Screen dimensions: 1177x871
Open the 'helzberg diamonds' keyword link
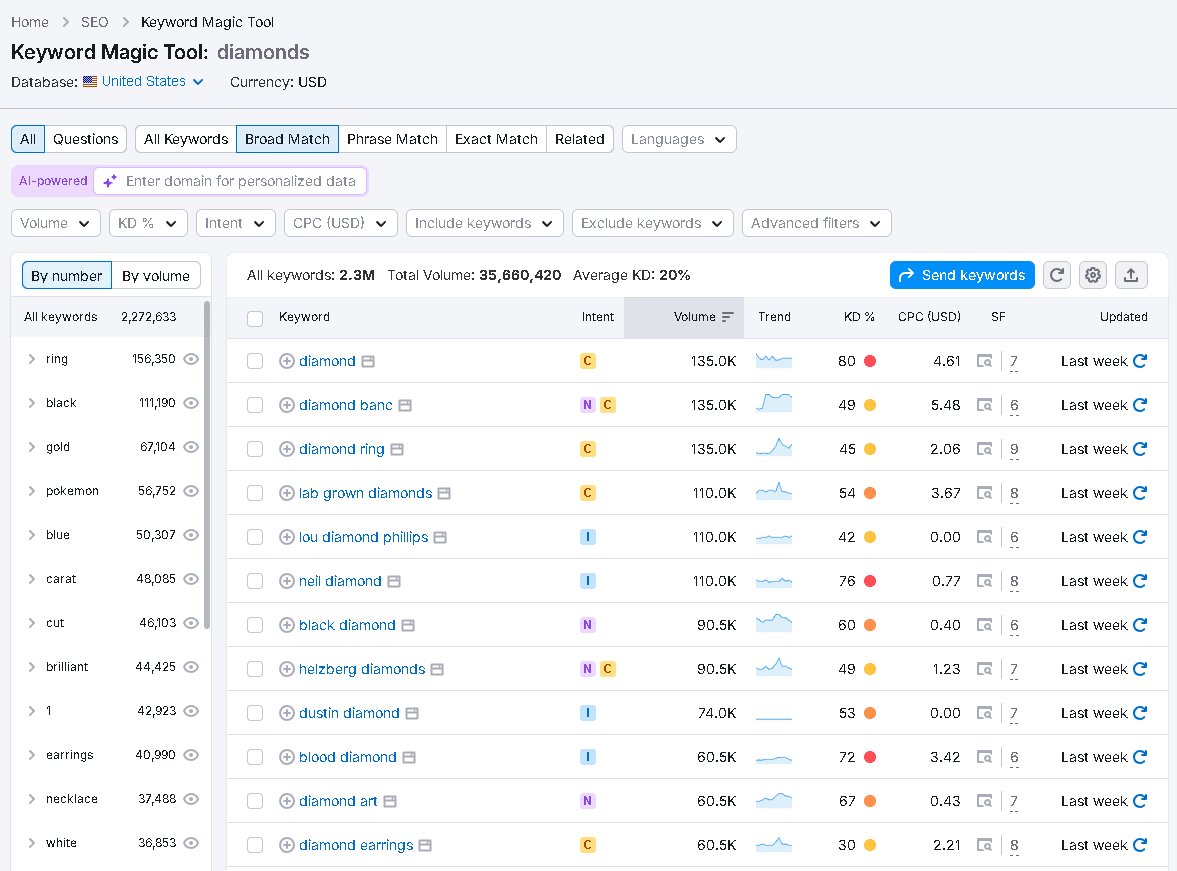pyautogui.click(x=362, y=669)
